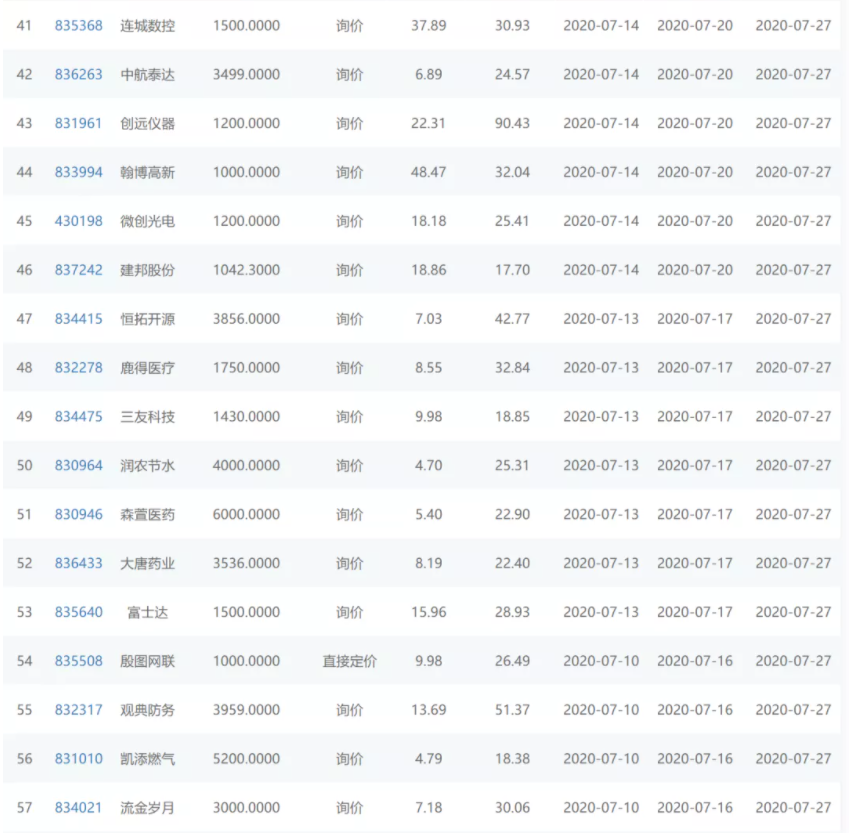Click the 831961 stock code link
The width and height of the screenshot is (849, 833).
pos(79,123)
